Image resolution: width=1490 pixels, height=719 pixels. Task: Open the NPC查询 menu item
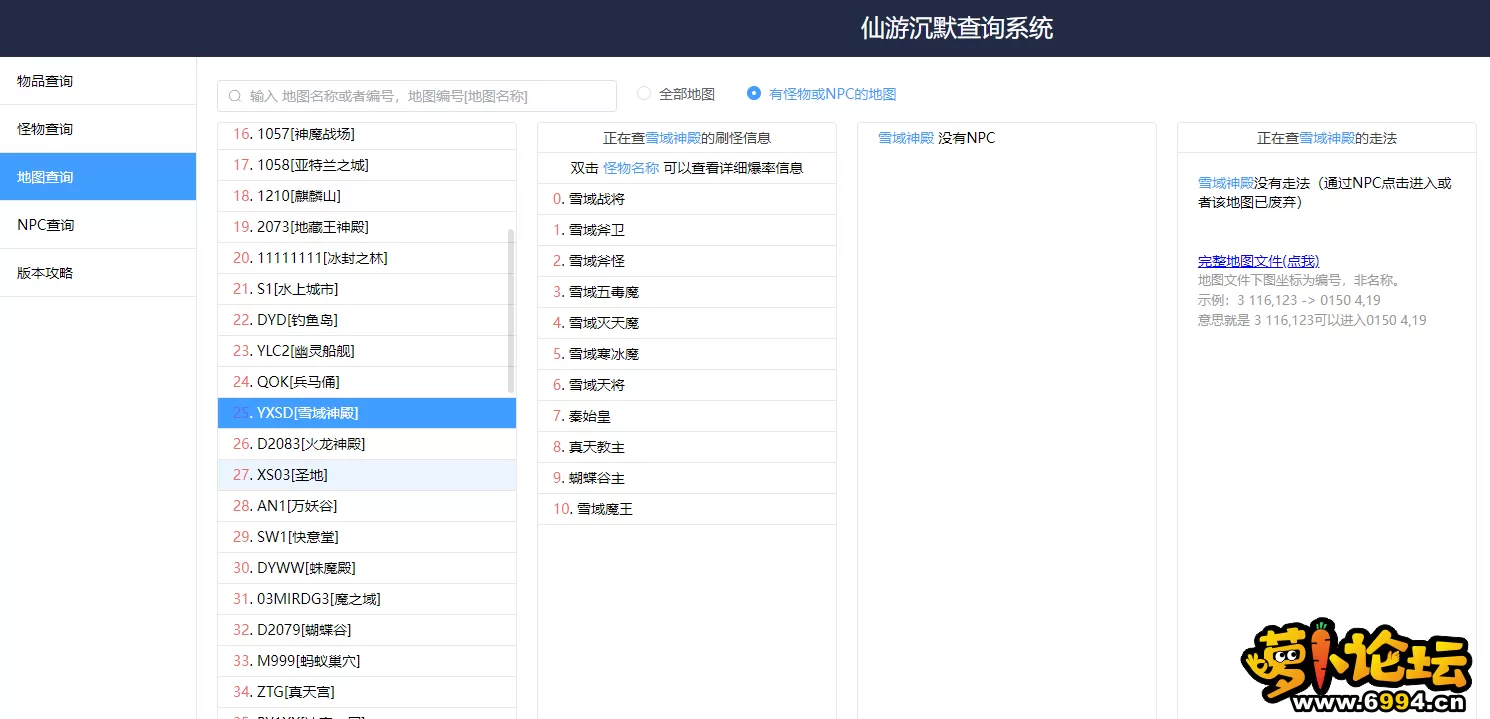(x=98, y=225)
